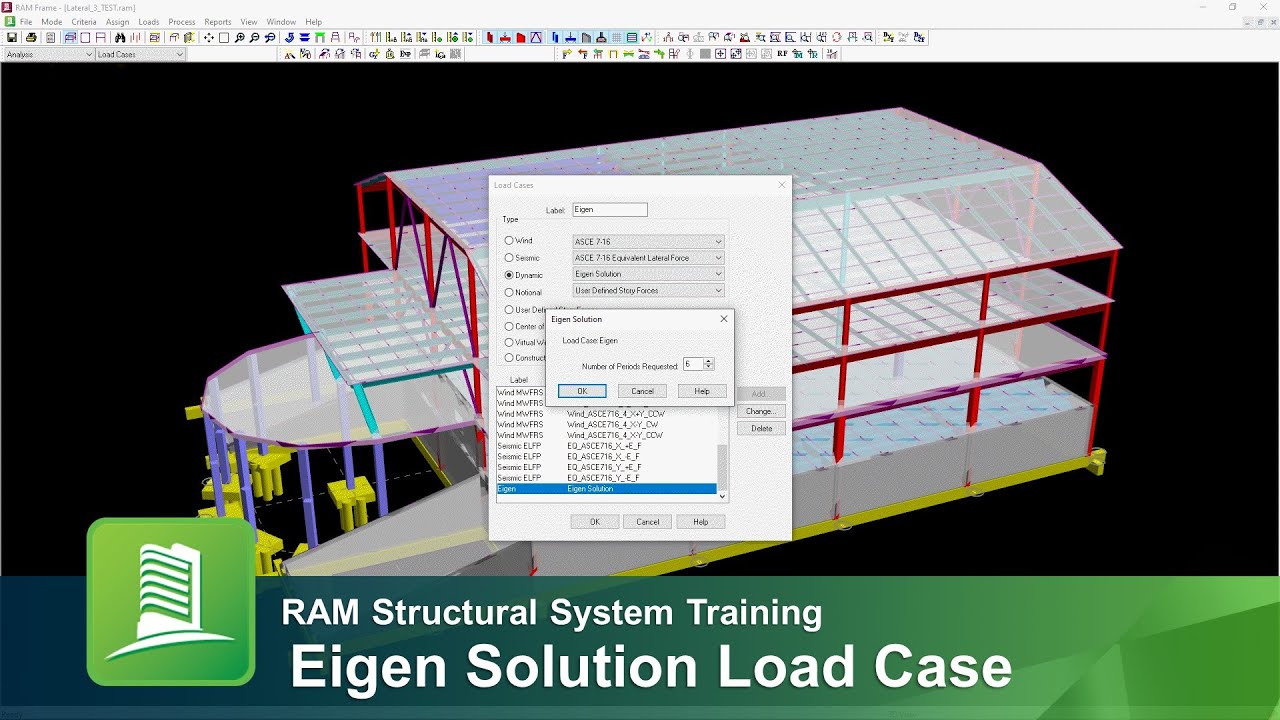Click the blue beam icon in toolbar
1280x720 pixels.
pyautogui.click(x=570, y=37)
